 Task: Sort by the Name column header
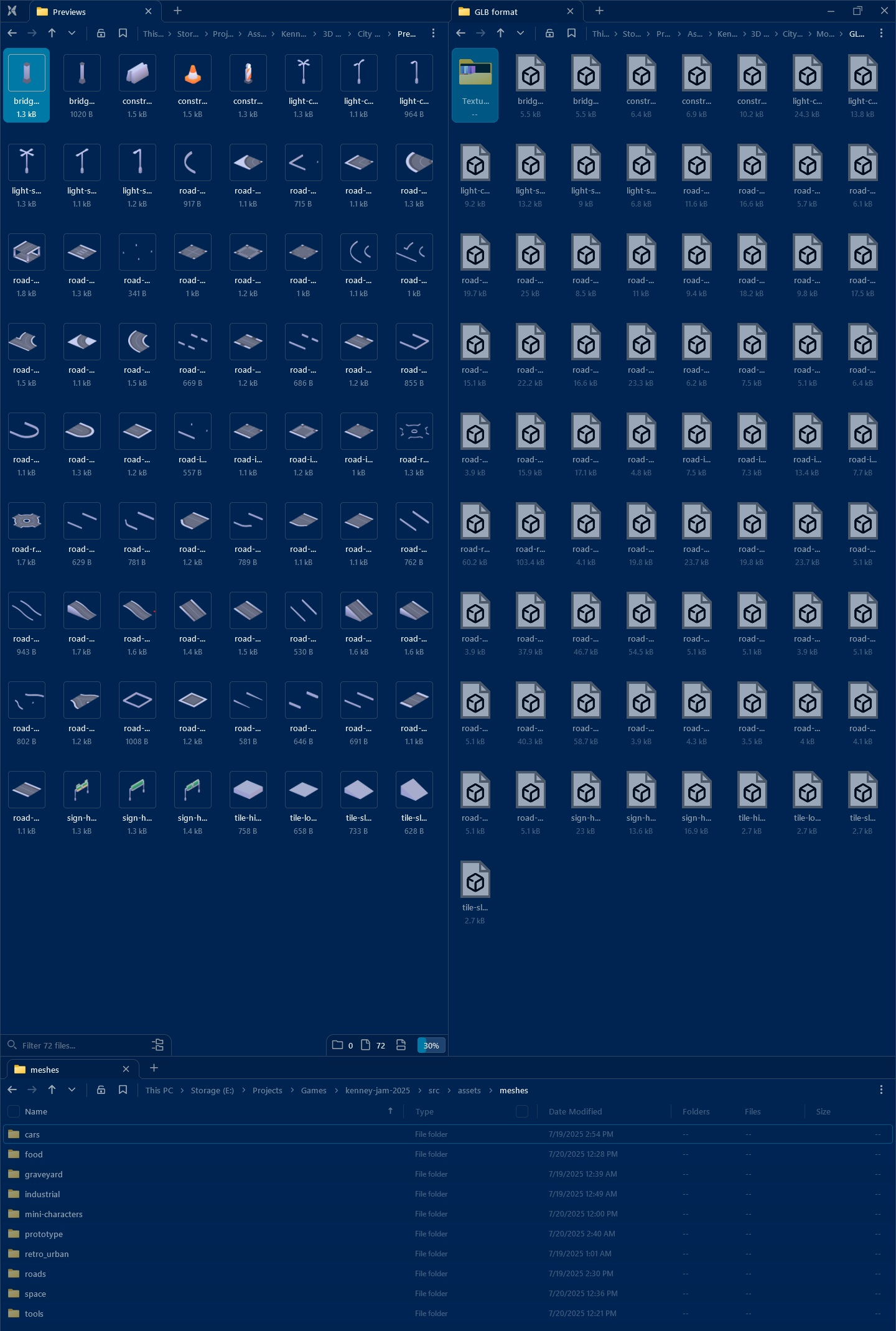pyautogui.click(x=36, y=1111)
